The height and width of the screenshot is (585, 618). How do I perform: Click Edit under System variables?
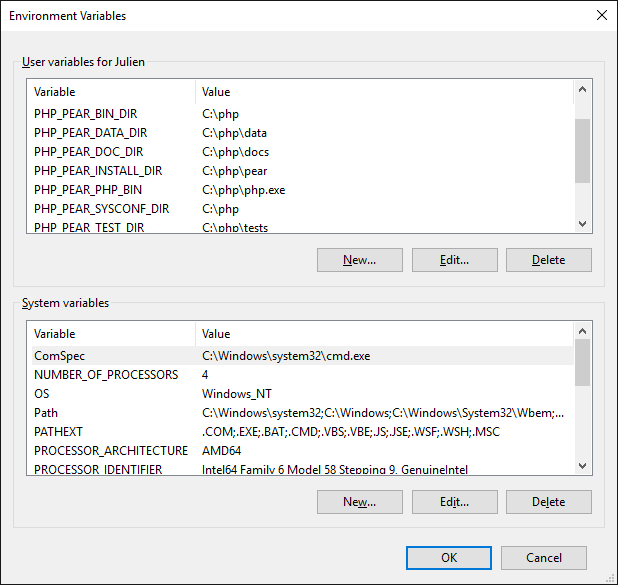pyautogui.click(x=455, y=502)
